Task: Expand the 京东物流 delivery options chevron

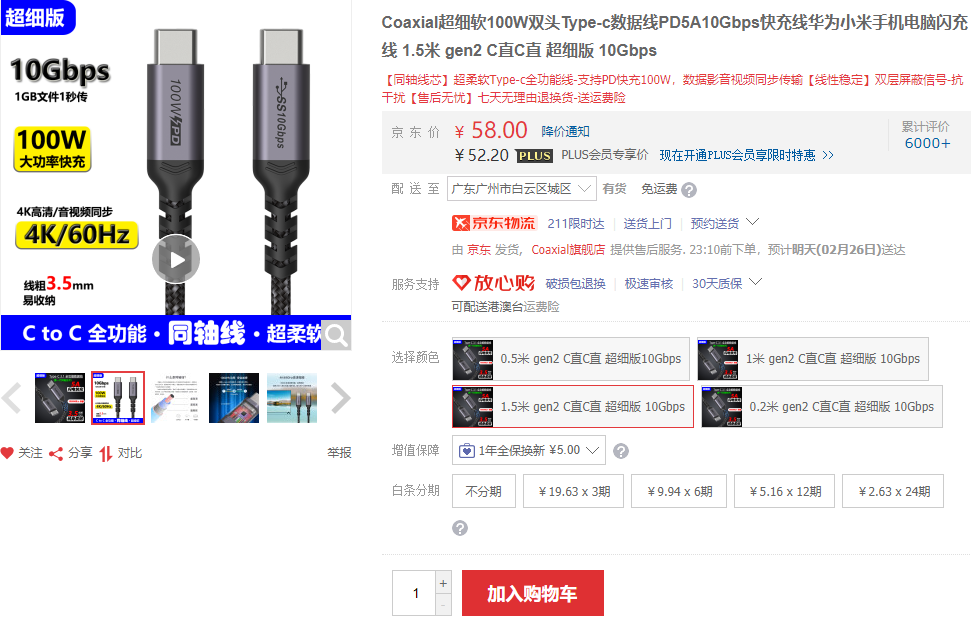Action: point(752,222)
